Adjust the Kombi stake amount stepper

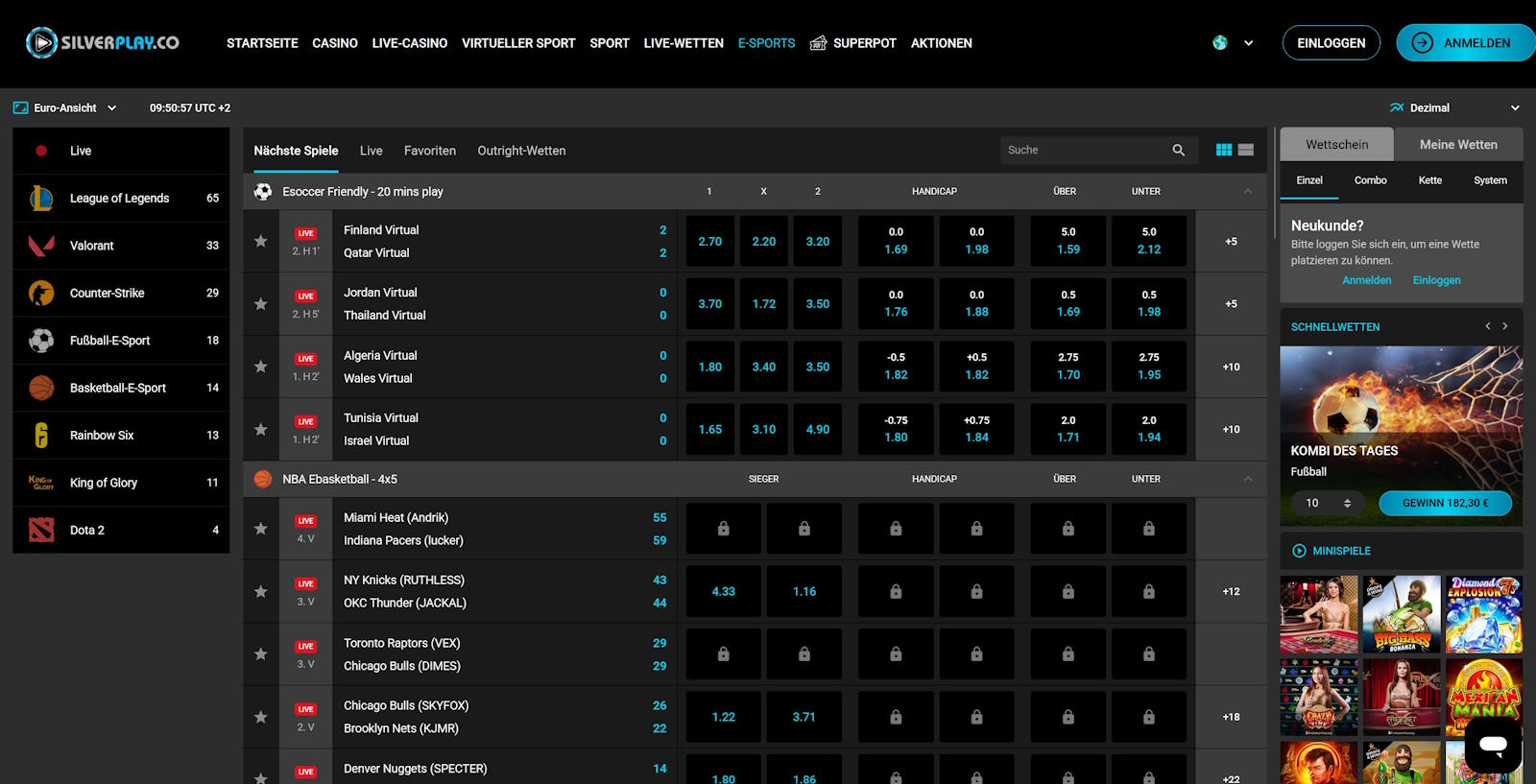(x=1348, y=503)
